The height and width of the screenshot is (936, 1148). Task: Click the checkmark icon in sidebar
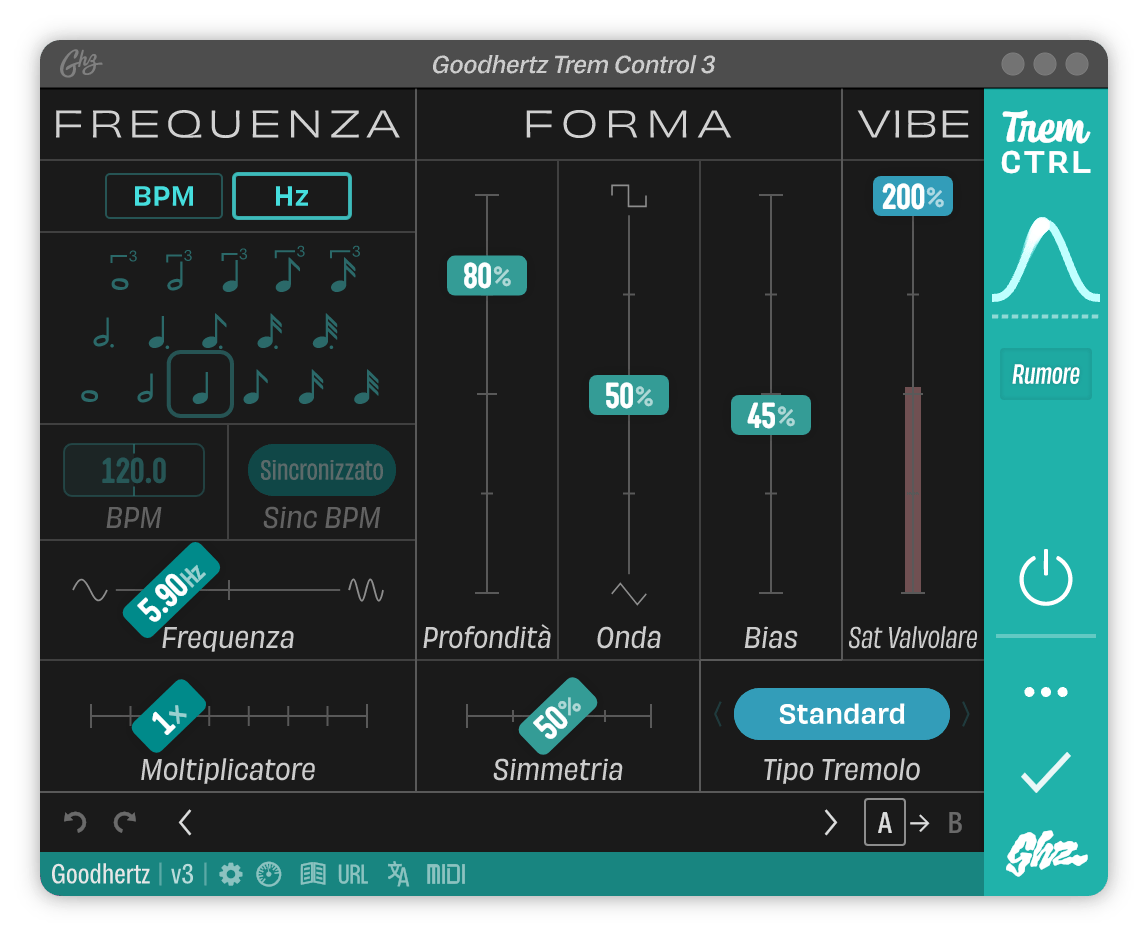(1046, 772)
